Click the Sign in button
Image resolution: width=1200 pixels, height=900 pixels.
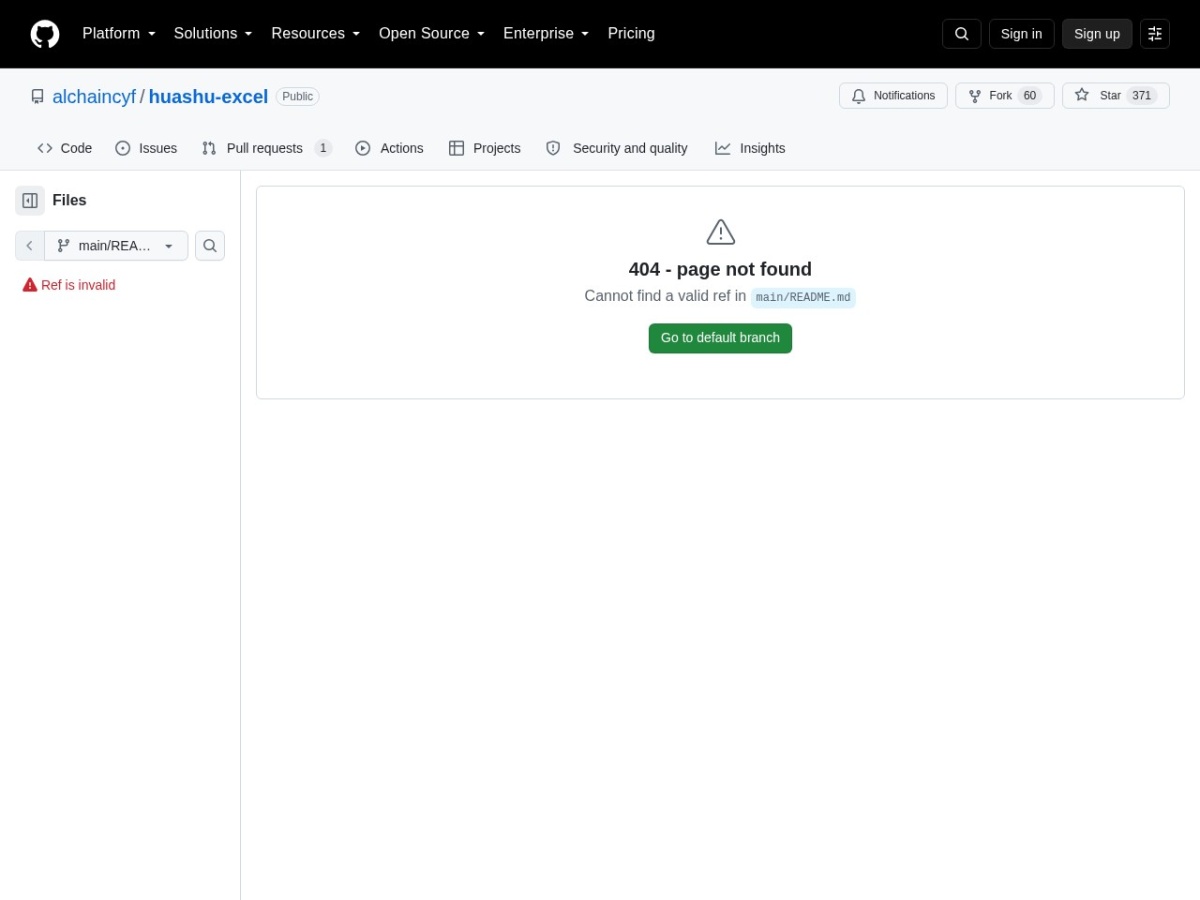[x=1021, y=34]
